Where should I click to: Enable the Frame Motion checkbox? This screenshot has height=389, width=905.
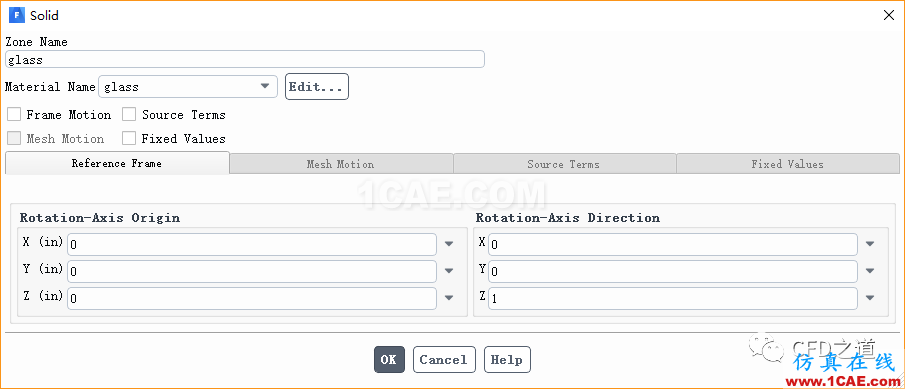(x=14, y=114)
